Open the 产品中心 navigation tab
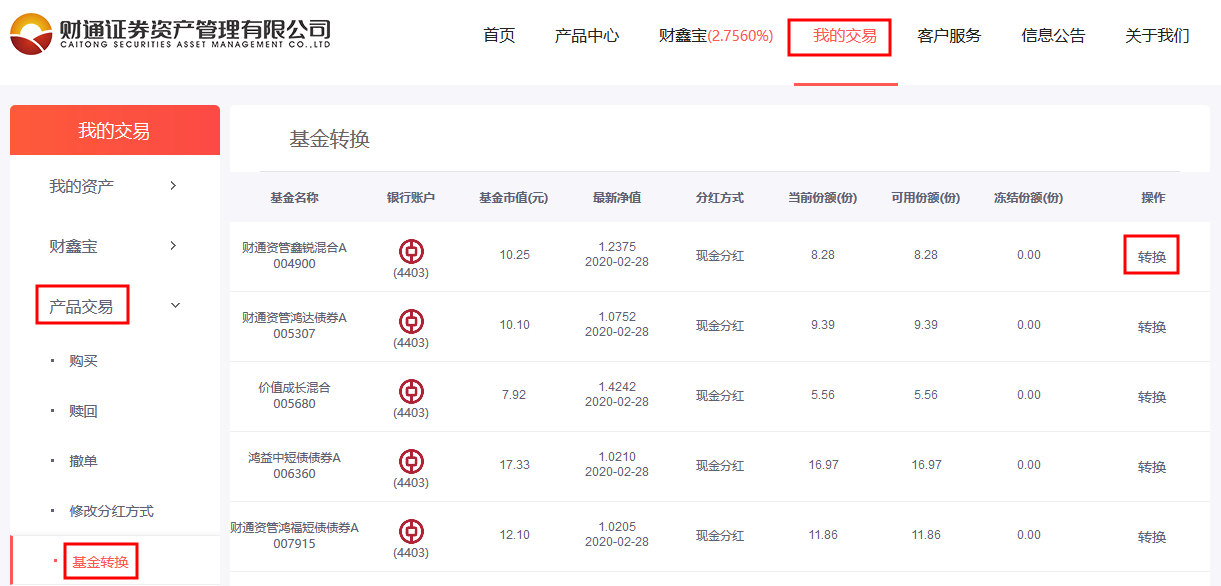 pyautogui.click(x=587, y=36)
